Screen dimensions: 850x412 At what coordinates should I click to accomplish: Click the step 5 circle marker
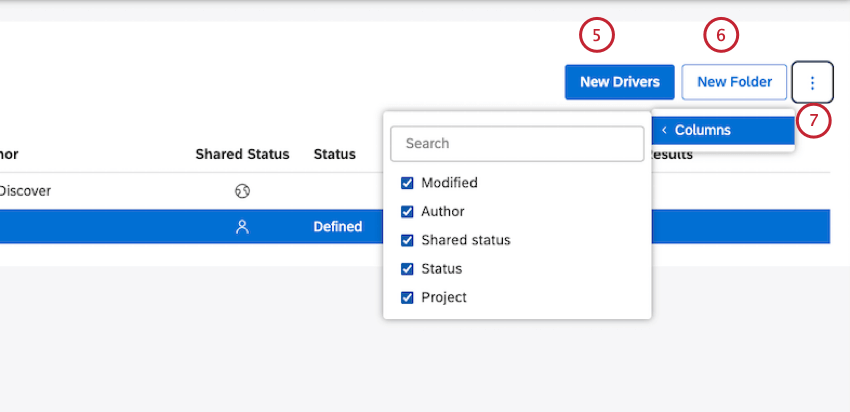(597, 35)
